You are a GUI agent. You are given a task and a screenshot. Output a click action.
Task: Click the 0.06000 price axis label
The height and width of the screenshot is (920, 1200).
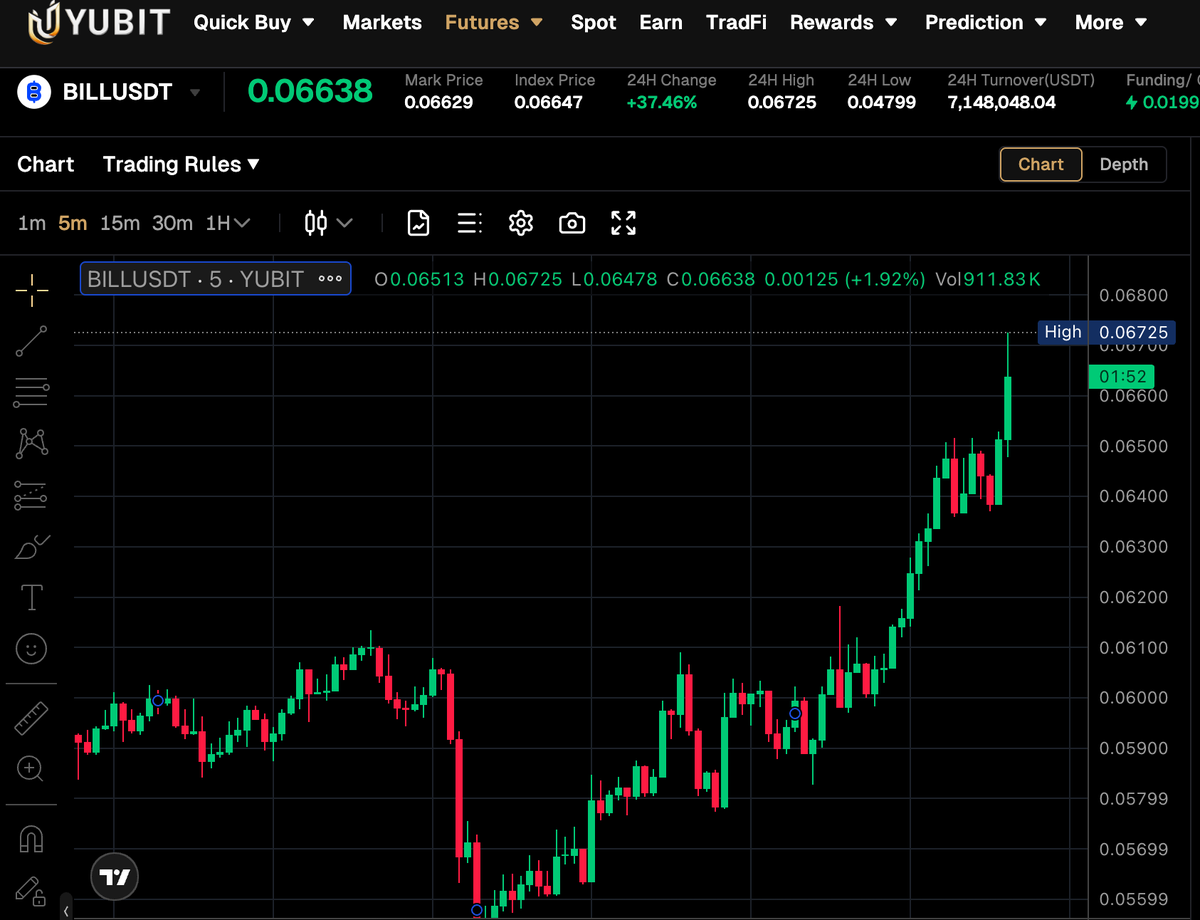tap(1134, 697)
